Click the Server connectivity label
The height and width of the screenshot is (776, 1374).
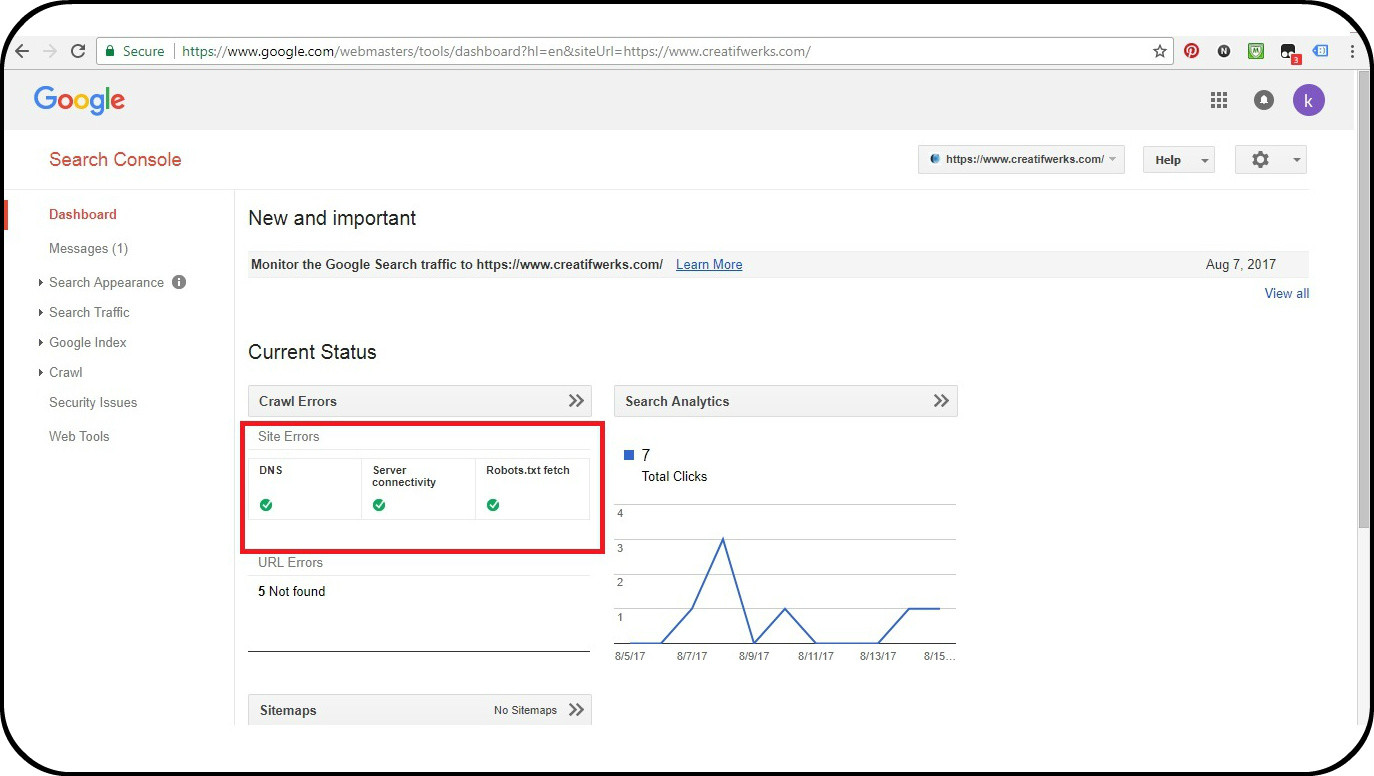pyautogui.click(x=404, y=476)
